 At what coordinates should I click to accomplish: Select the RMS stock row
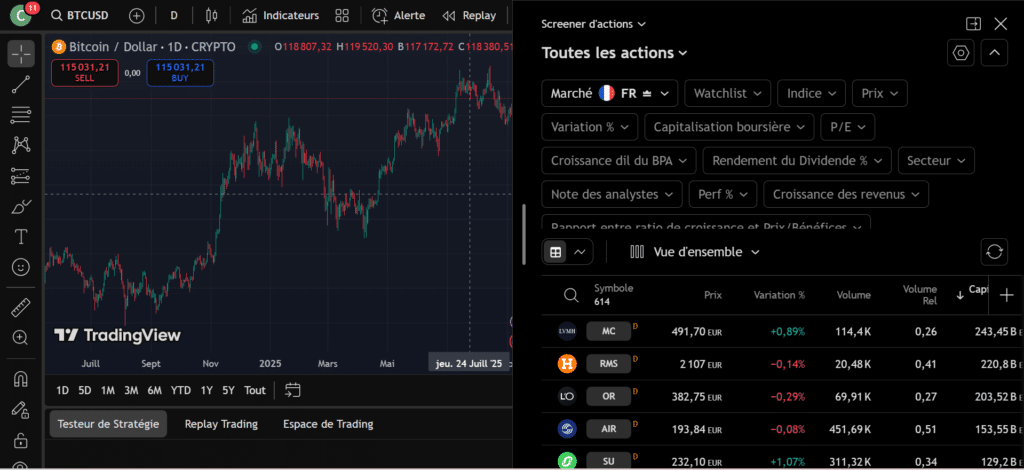[x=782, y=364]
